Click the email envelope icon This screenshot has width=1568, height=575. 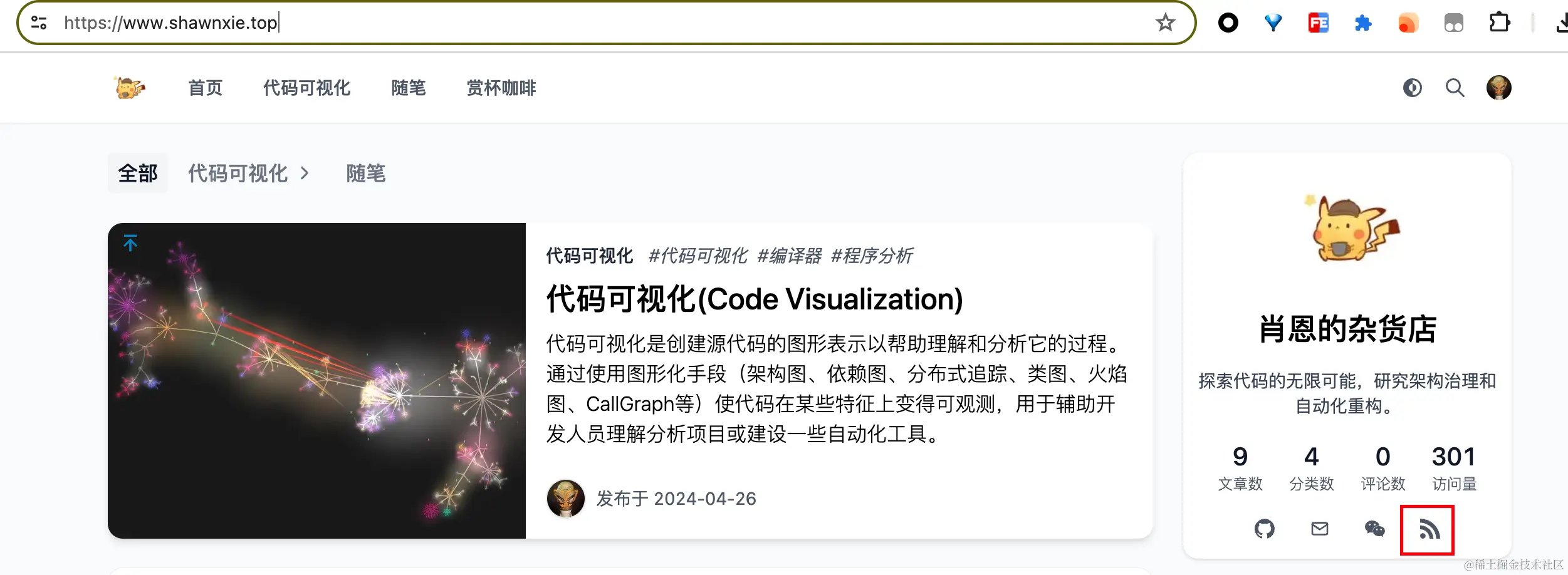coord(1320,529)
